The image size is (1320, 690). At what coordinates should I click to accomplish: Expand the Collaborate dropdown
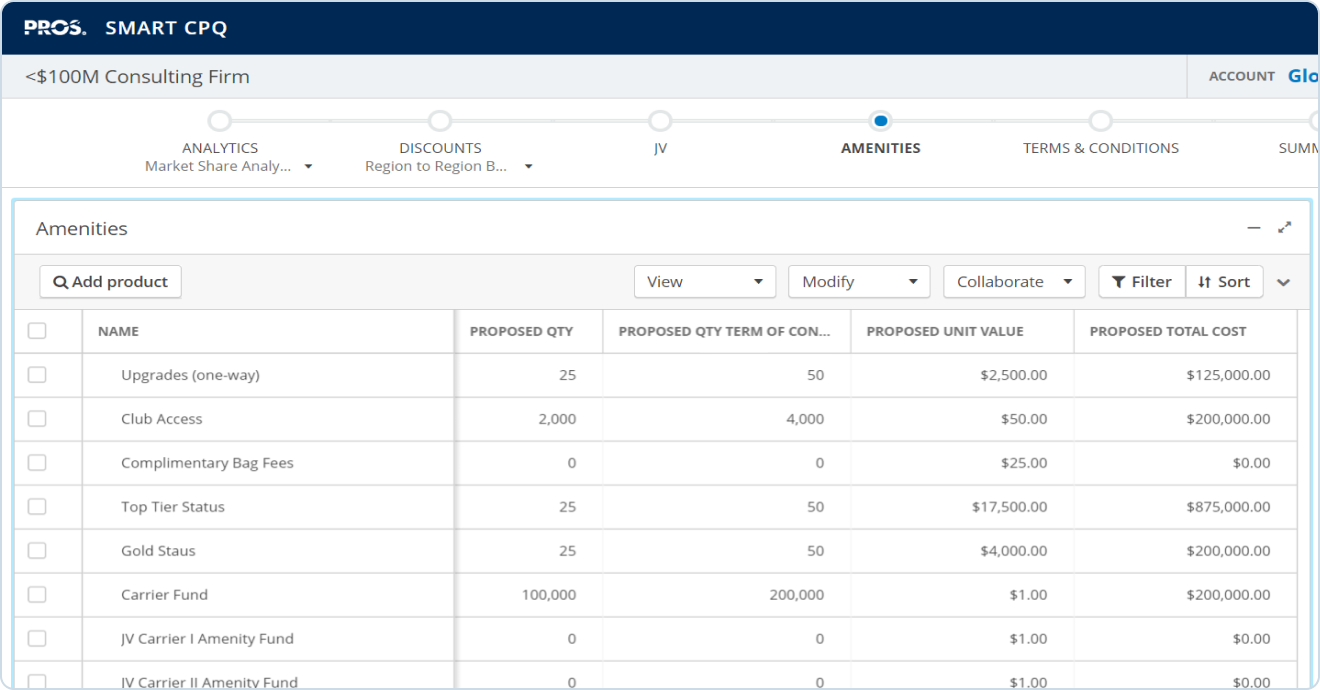tap(1013, 282)
